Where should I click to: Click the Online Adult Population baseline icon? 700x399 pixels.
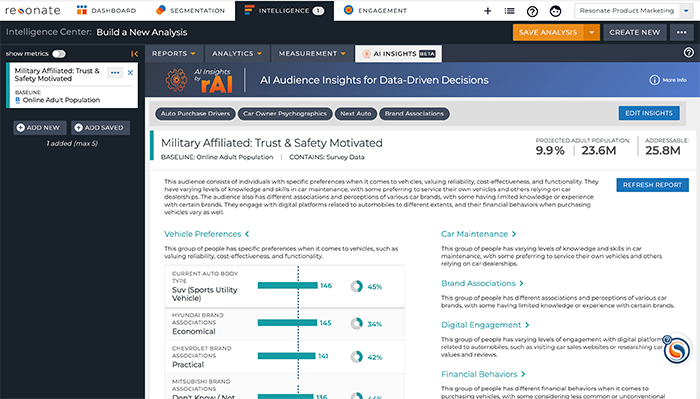[x=18, y=100]
